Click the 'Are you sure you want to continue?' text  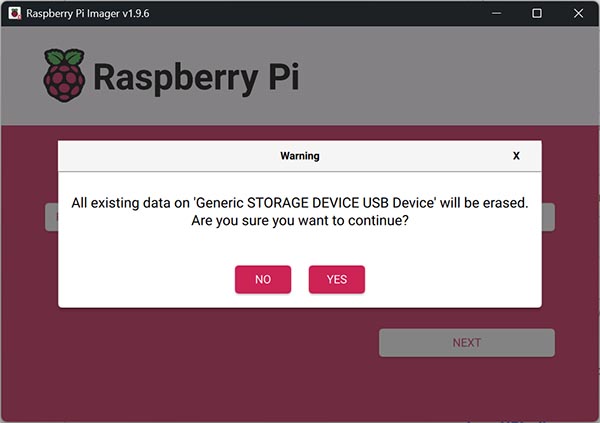click(x=300, y=220)
